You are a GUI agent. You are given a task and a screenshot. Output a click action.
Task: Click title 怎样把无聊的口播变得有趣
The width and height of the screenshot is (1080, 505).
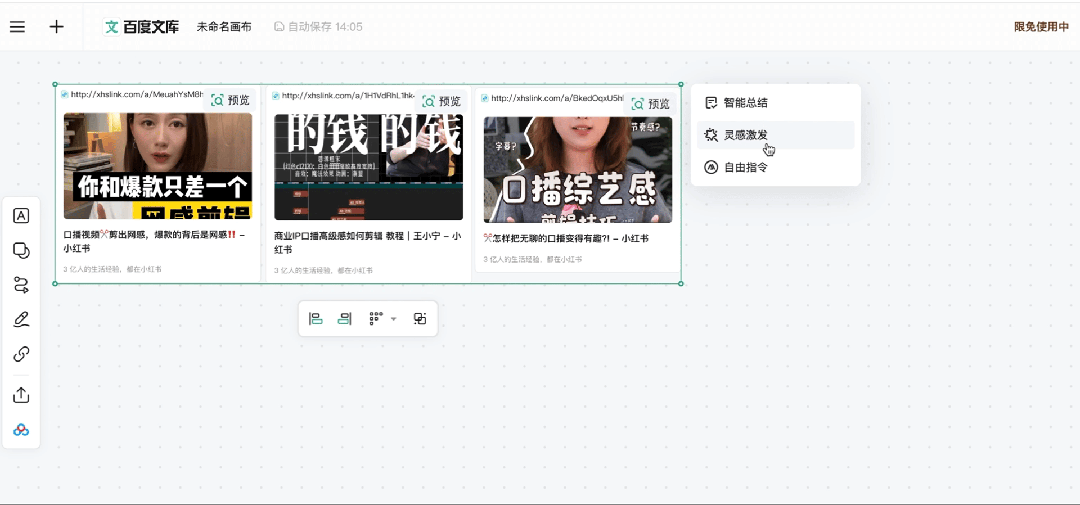pos(566,238)
